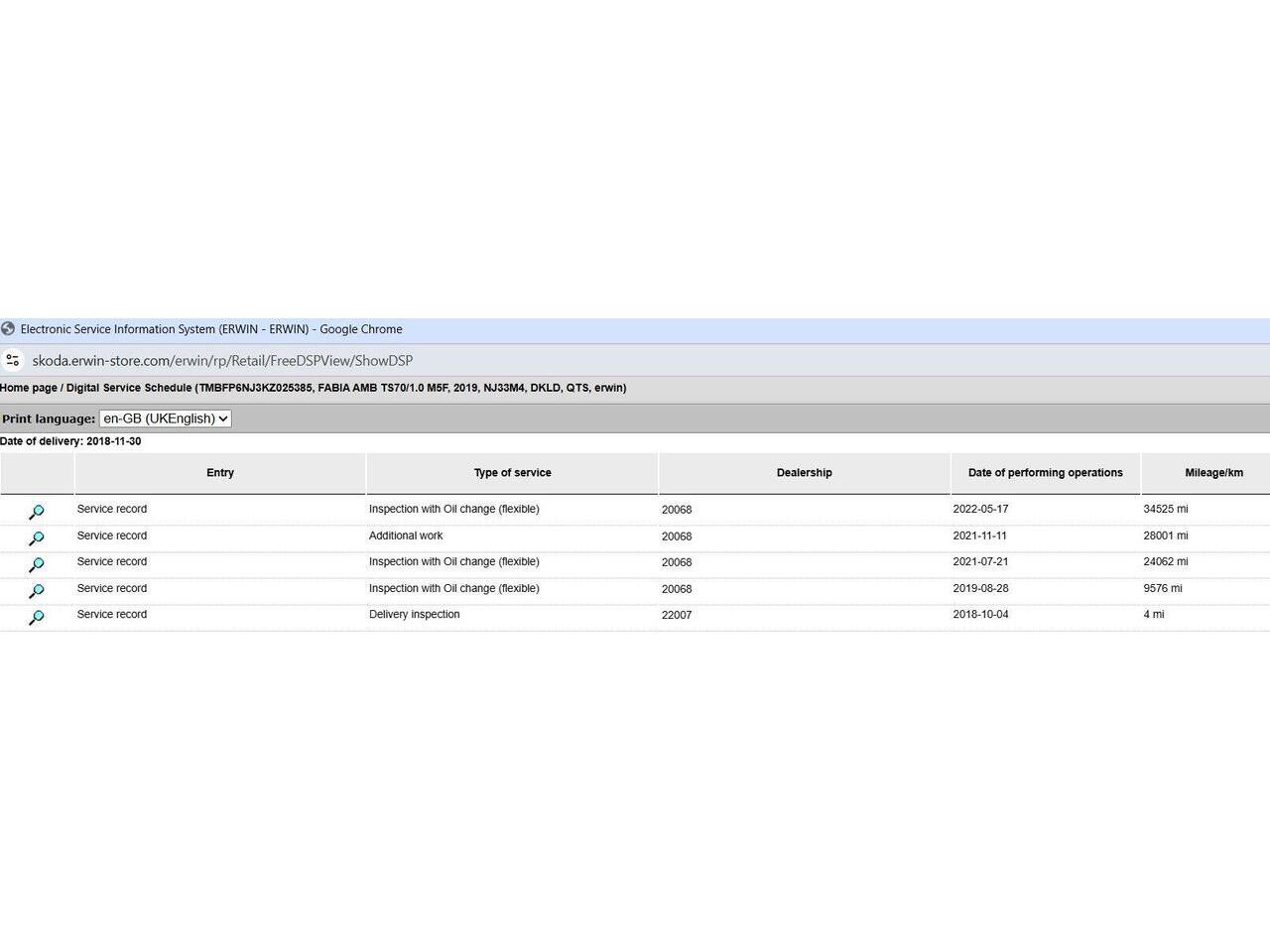Click the skoda.erwin-store.com URL address field
Viewport: 1270px width, 952px height.
pos(222,361)
